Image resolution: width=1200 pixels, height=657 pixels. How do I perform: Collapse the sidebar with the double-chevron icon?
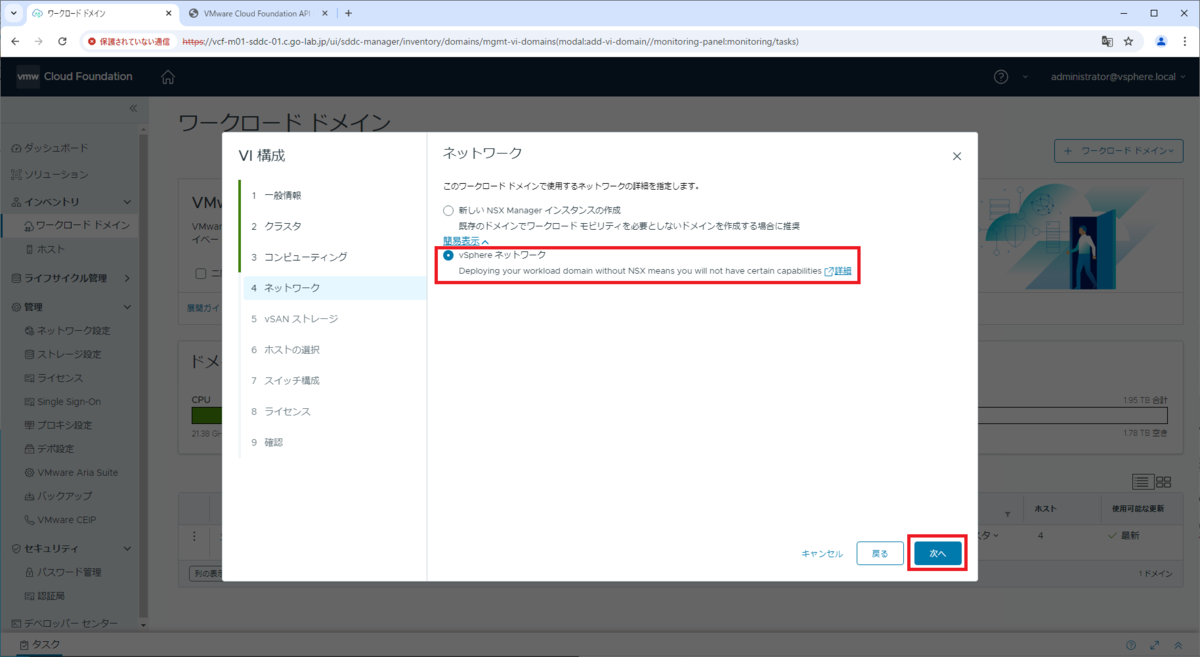(x=134, y=108)
